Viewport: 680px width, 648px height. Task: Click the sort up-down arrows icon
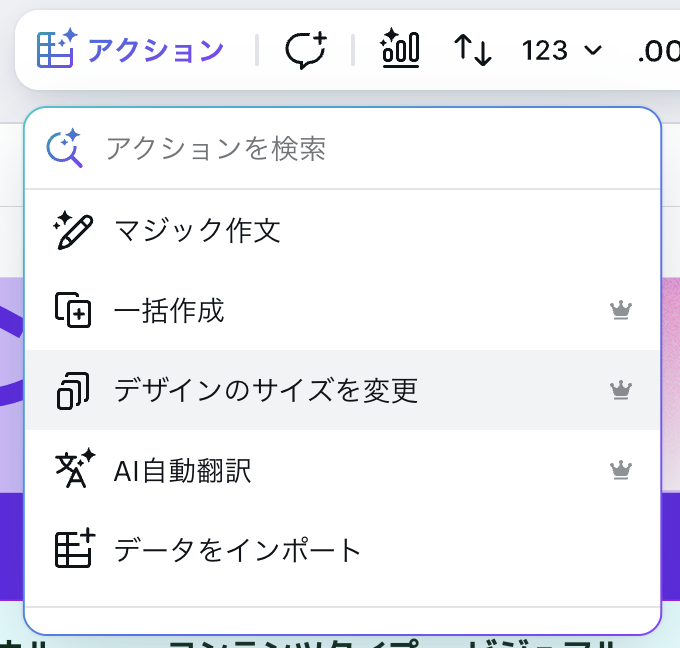473,50
